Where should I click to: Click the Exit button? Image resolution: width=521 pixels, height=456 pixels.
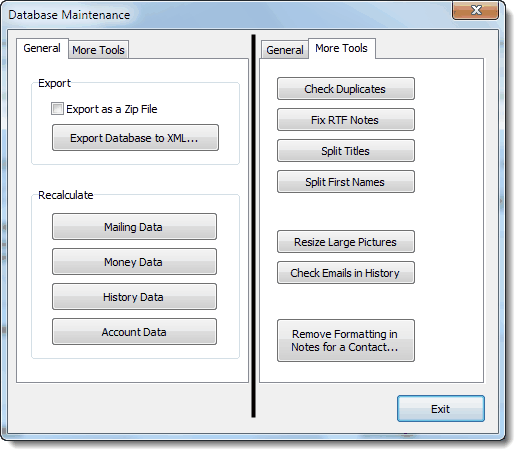pos(441,409)
